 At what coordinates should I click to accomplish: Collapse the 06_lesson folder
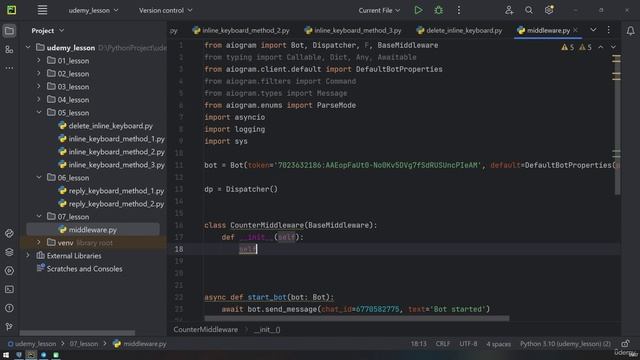point(39,178)
